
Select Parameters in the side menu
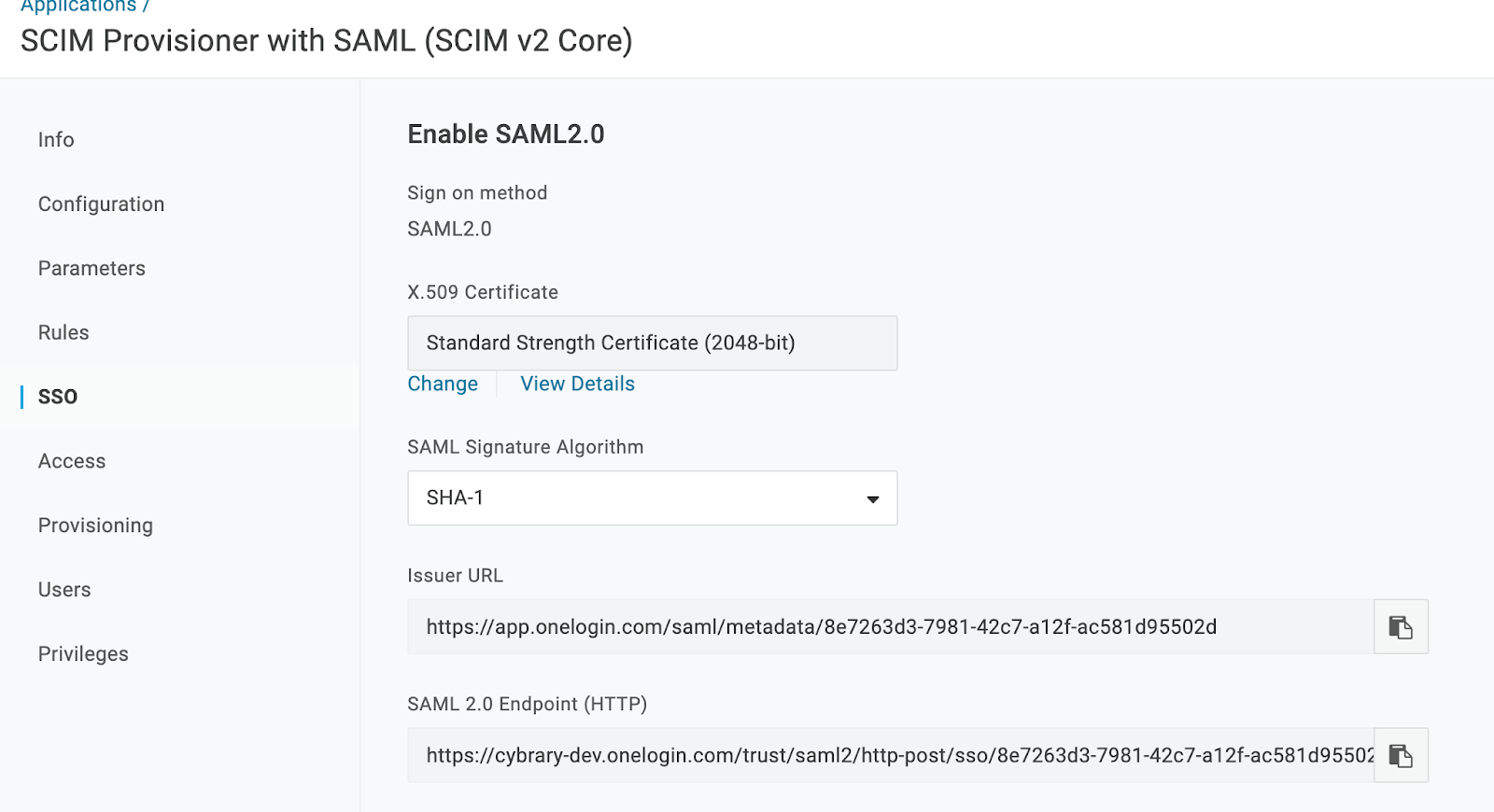[92, 269]
